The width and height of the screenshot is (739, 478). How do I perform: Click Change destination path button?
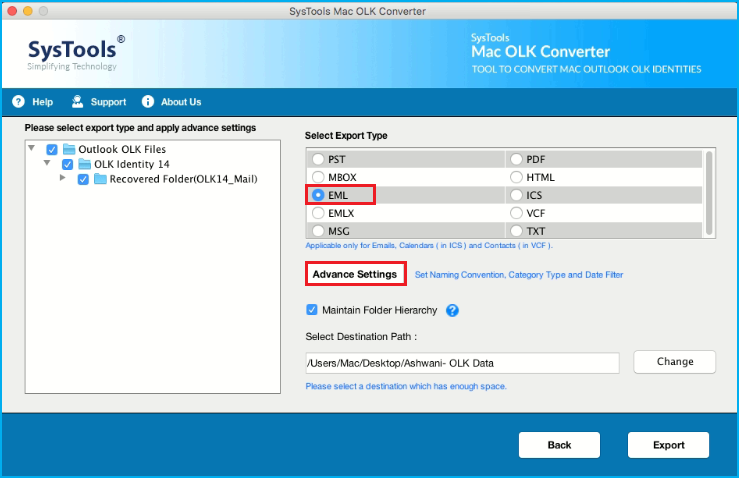pos(674,362)
